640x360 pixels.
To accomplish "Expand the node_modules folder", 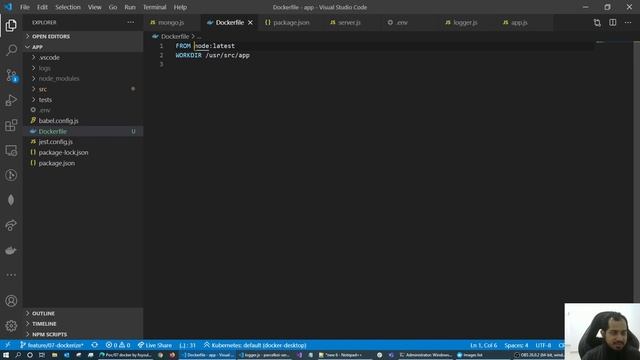I will click(x=83, y=78).
